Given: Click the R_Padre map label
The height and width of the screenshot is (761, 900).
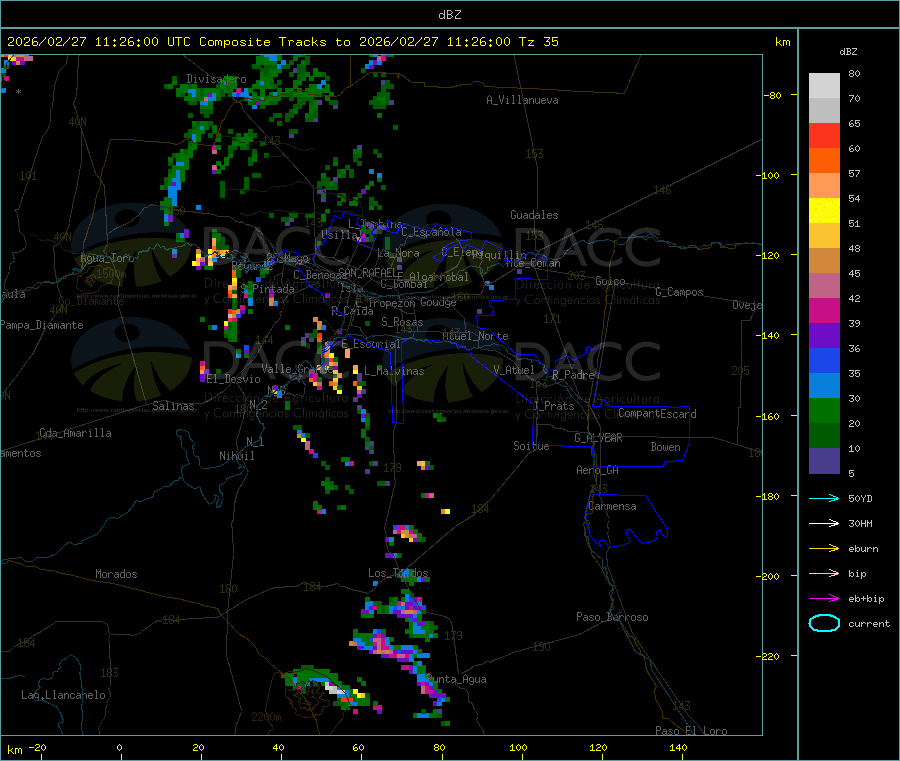Looking at the screenshot, I should coord(573,375).
